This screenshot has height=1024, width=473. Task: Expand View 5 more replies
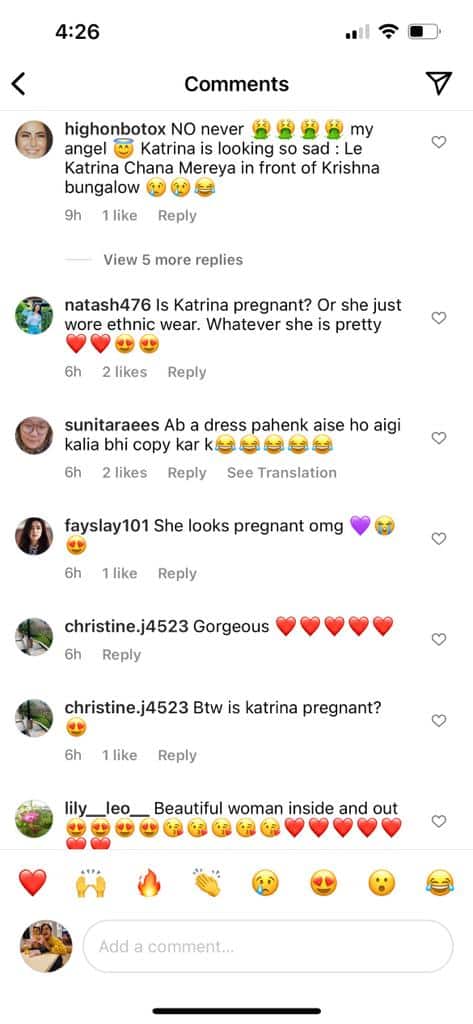(172, 259)
